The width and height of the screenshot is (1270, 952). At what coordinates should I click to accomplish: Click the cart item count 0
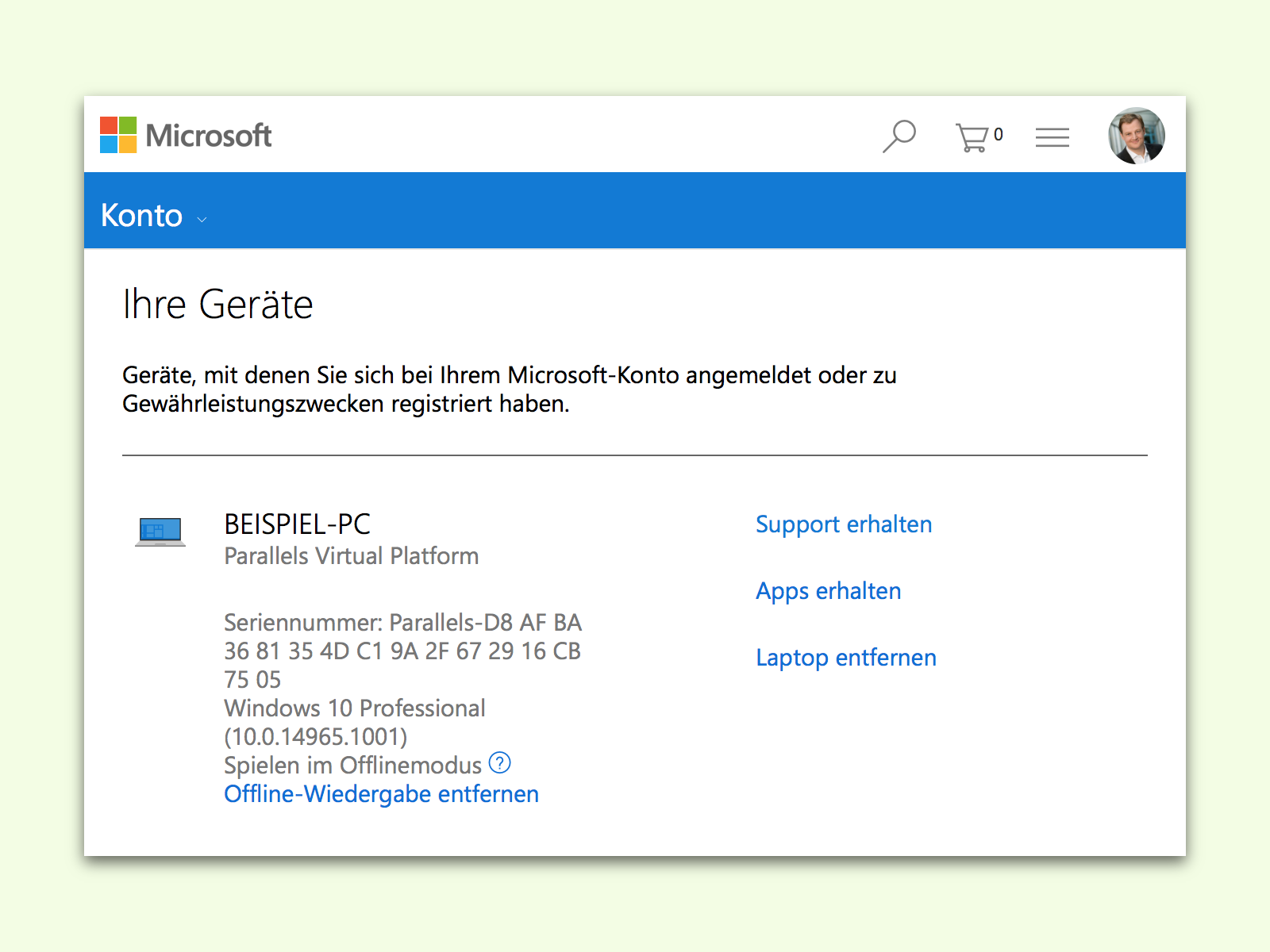tap(999, 135)
